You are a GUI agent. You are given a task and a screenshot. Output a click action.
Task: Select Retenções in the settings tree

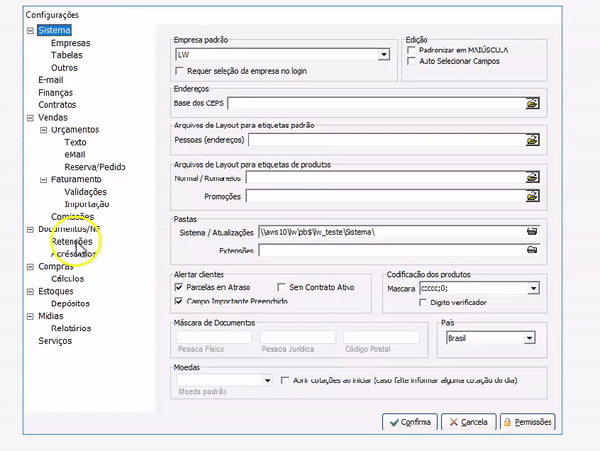(72, 241)
